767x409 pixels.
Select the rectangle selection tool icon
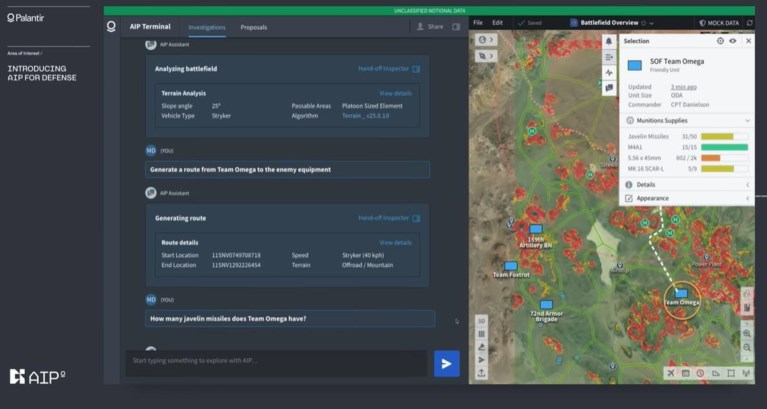731,373
